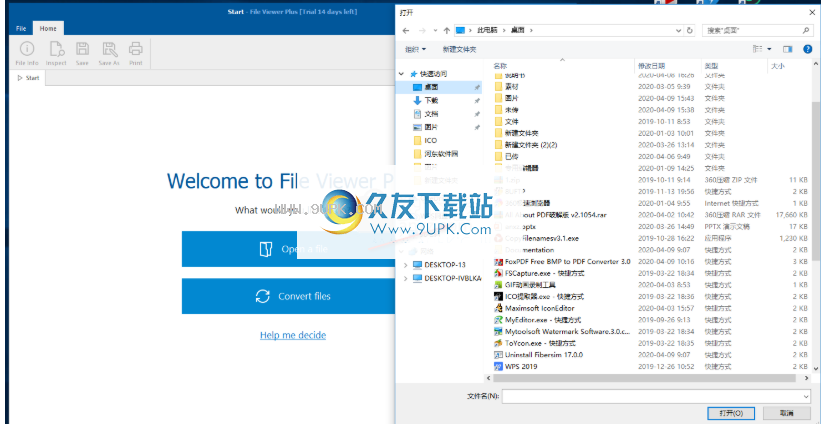Select the Start document tab
The image size is (821, 424).
point(28,78)
